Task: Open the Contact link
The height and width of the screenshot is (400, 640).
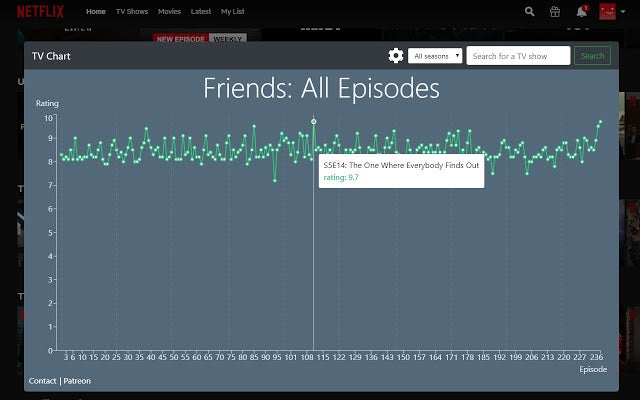Action: pyautogui.click(x=42, y=381)
